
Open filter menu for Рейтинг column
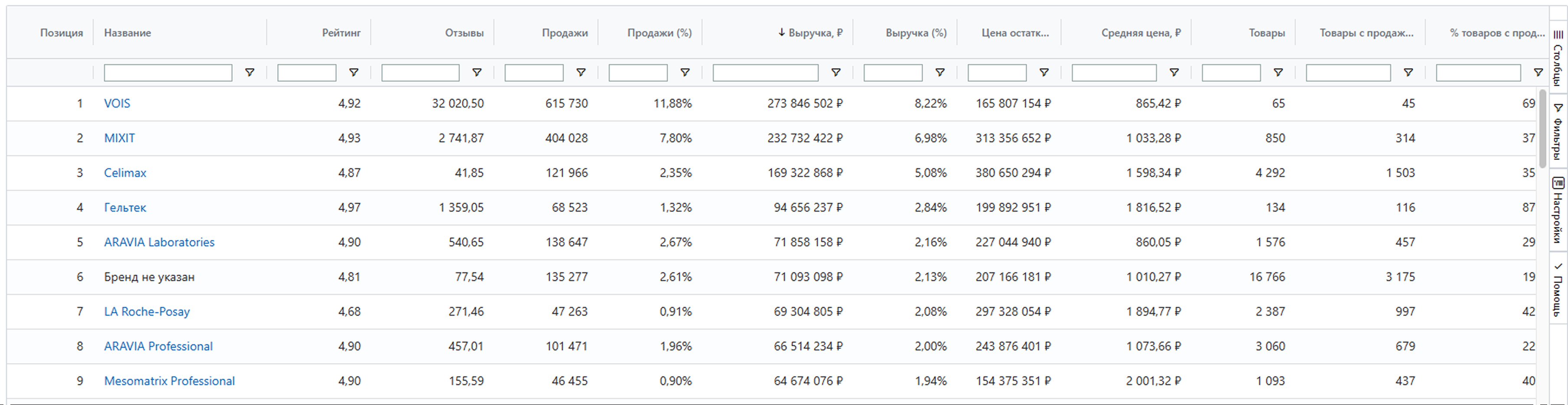point(354,72)
